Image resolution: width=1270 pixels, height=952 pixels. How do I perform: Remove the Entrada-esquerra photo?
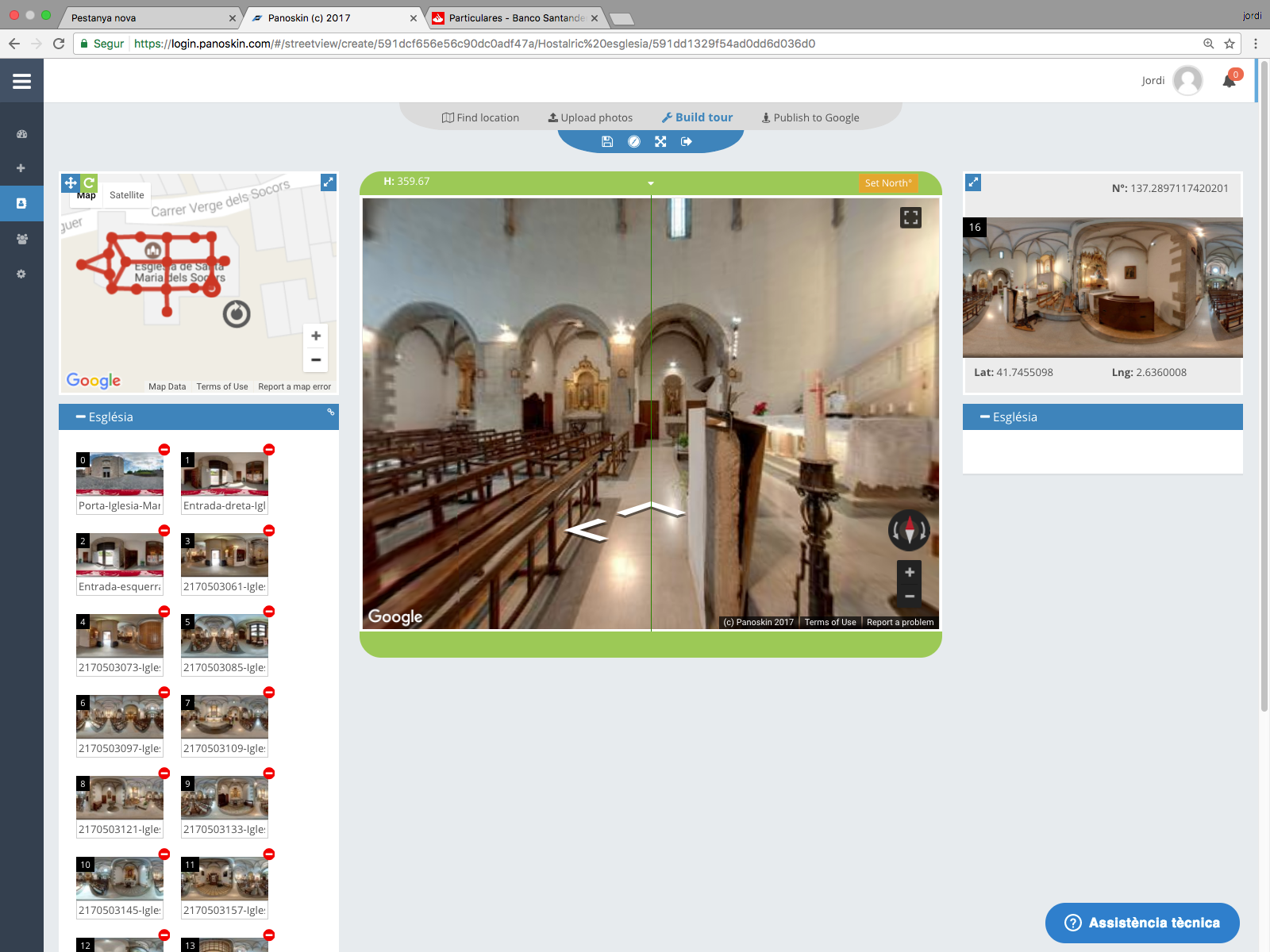(164, 531)
